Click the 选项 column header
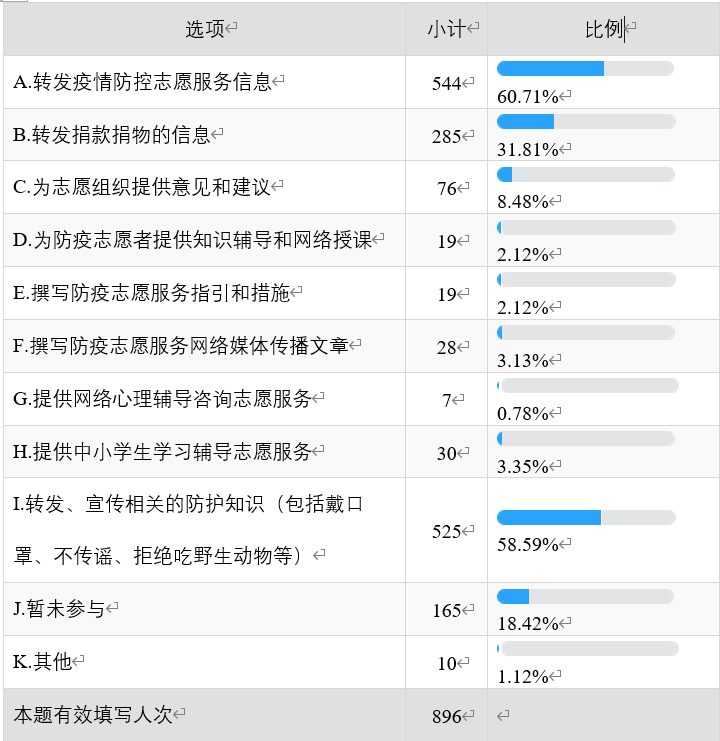The height and width of the screenshot is (741, 720). pos(205,29)
